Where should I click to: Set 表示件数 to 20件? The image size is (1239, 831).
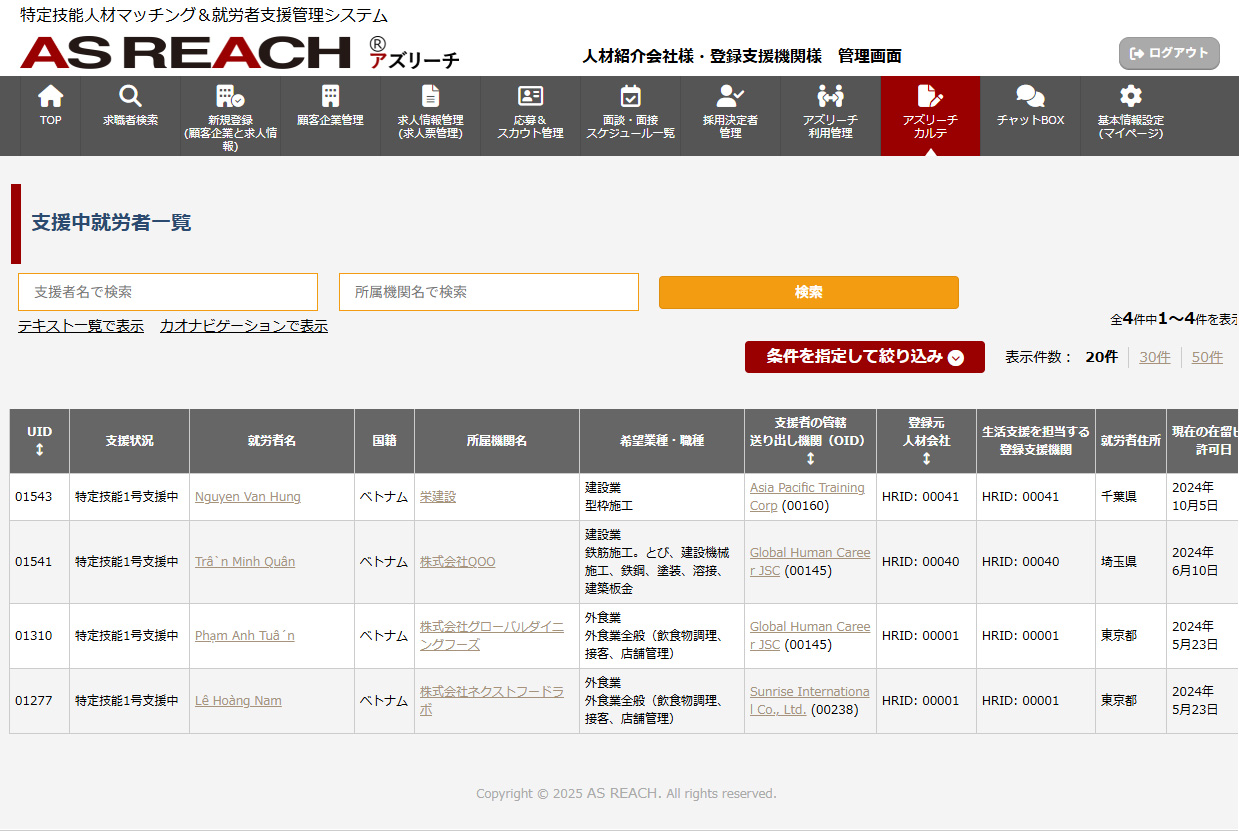point(1102,357)
